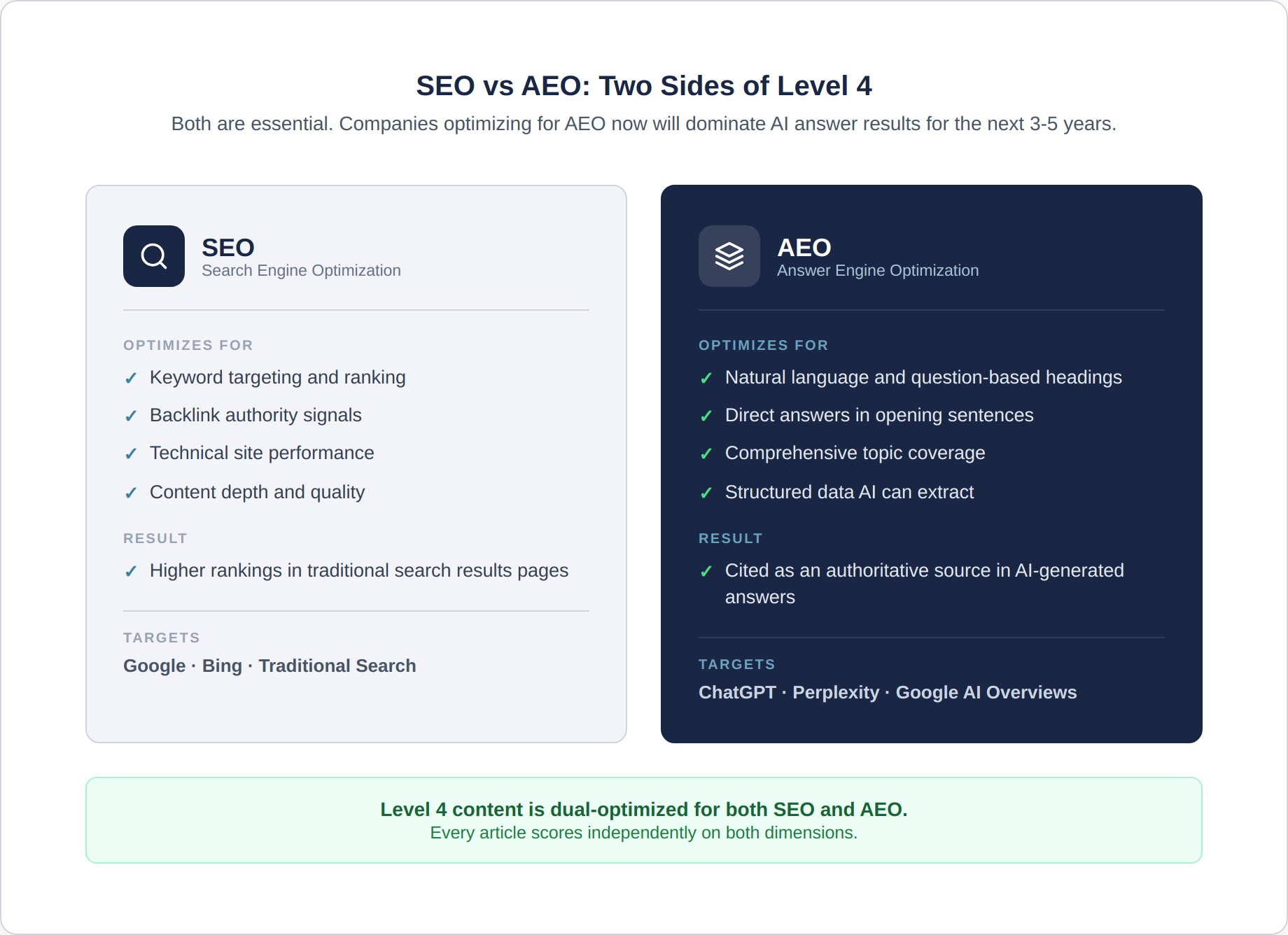Click the AEO stacked layers icon
The width and height of the screenshot is (1288, 935).
(x=729, y=256)
